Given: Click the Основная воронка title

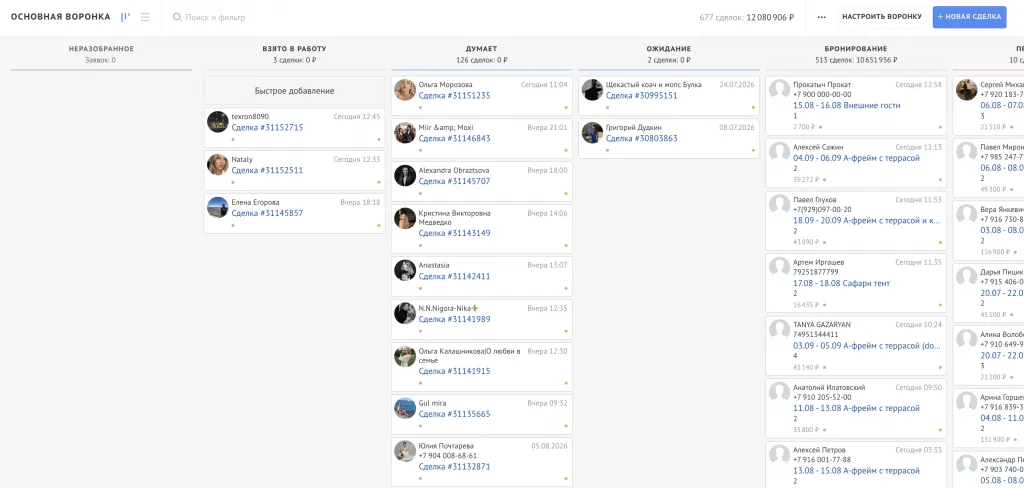Looking at the screenshot, I should [x=61, y=17].
